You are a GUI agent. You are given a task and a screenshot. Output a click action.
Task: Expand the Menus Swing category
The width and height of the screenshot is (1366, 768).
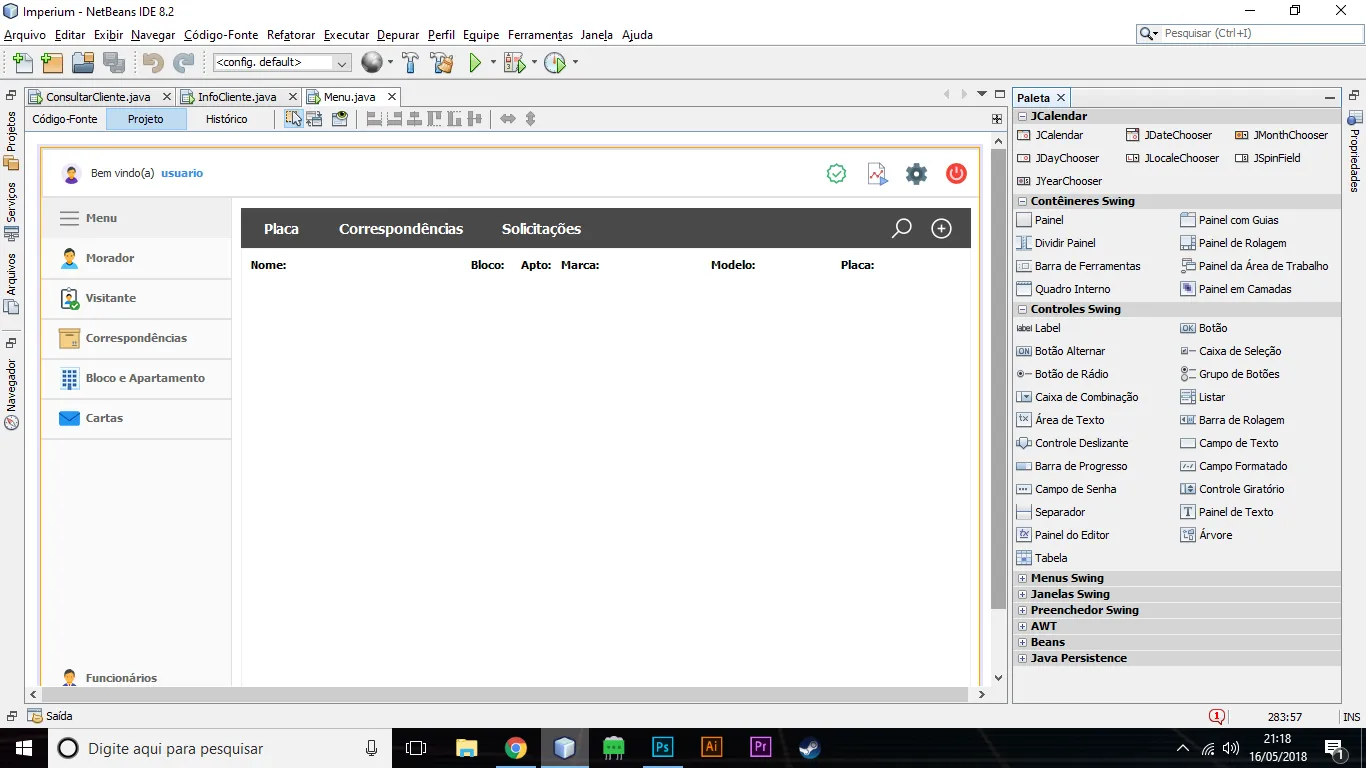(1022, 578)
